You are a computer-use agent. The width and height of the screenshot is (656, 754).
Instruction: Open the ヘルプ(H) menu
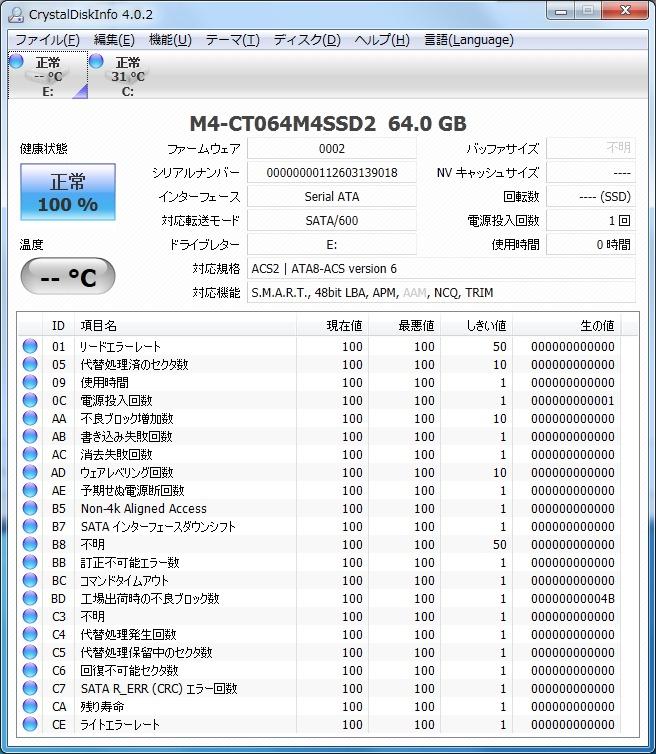[382, 39]
